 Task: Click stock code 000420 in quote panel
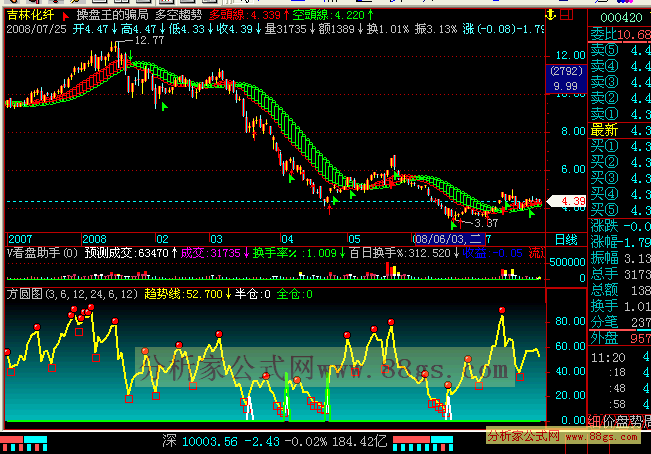coord(622,17)
